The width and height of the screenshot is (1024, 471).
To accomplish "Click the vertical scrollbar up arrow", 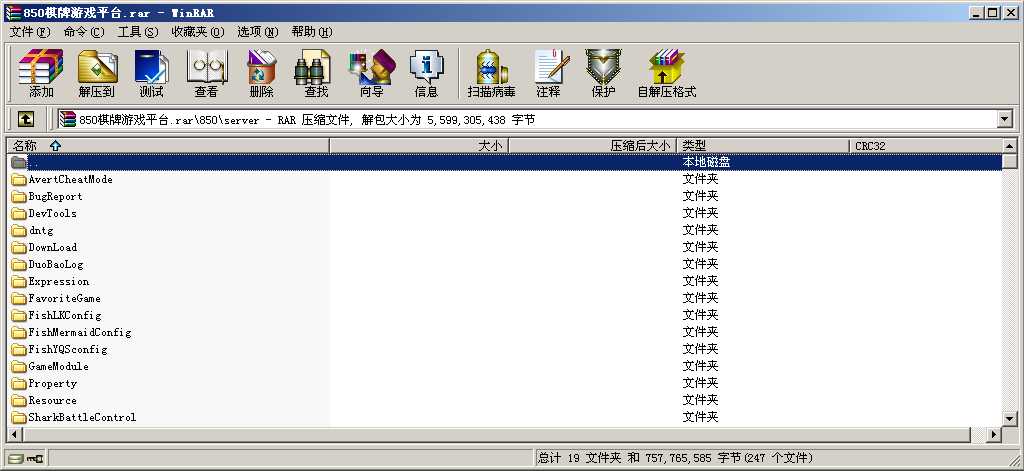I will 1010,146.
